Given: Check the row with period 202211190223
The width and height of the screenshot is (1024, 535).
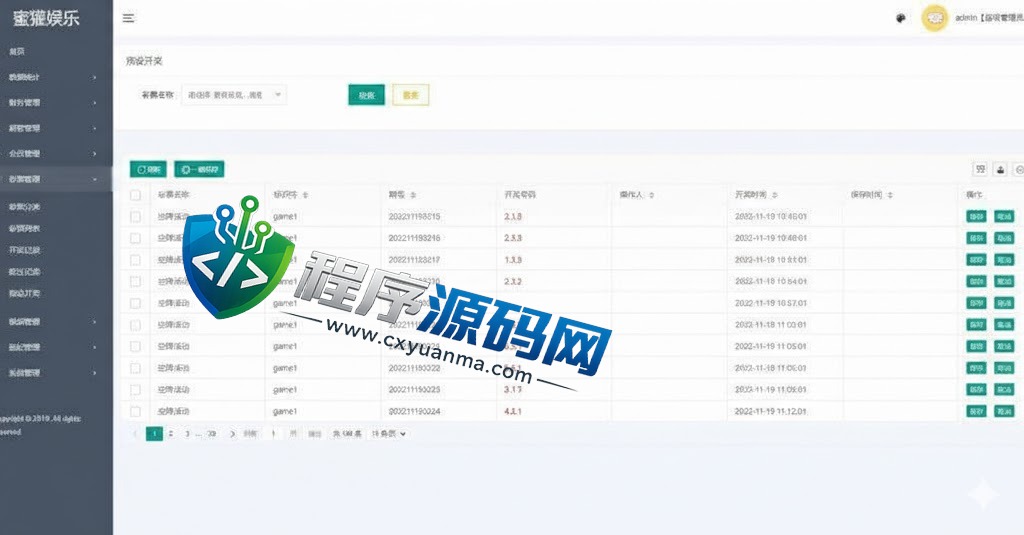Looking at the screenshot, I should [135, 390].
